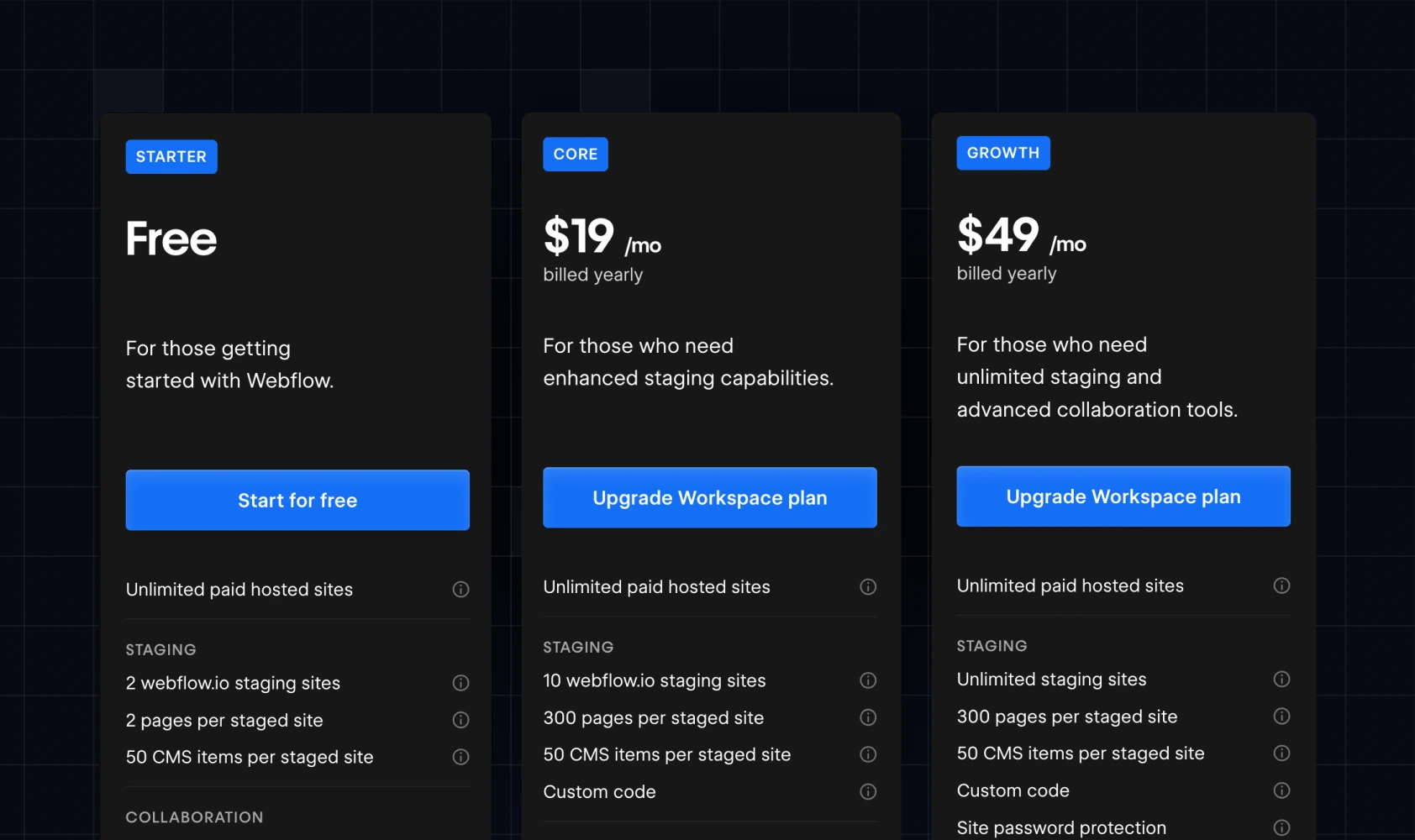Image resolution: width=1415 pixels, height=840 pixels.
Task: Click 'For those getting started with Webflow.' text
Action: tap(229, 365)
